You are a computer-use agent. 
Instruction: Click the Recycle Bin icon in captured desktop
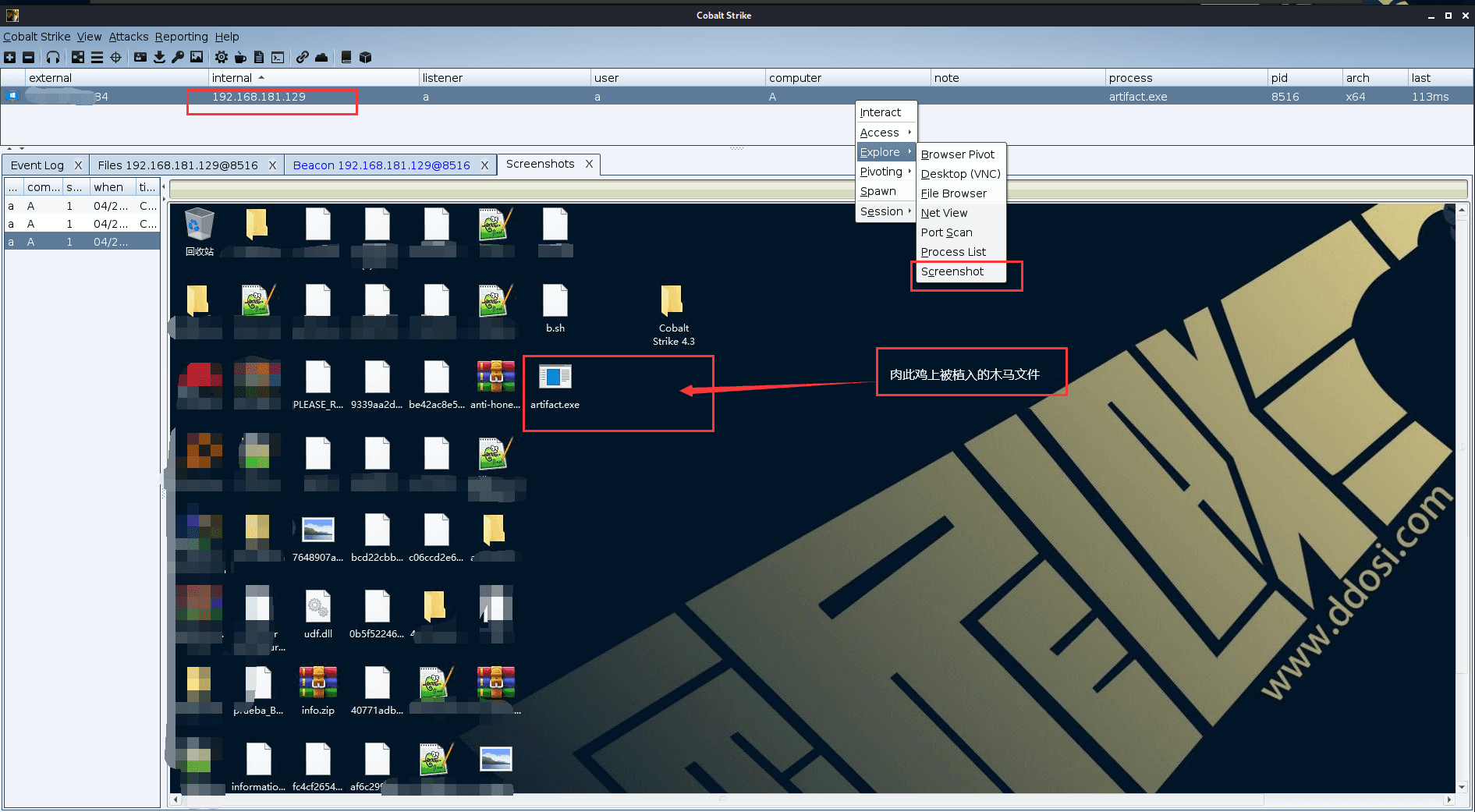coord(200,224)
